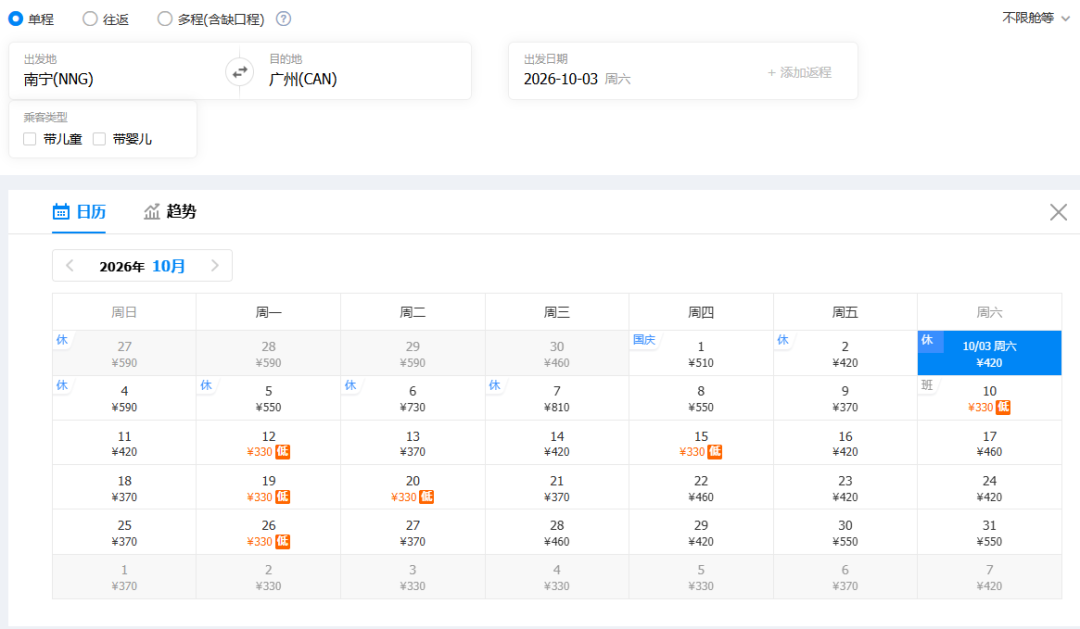
Task: Click the multi-trip help question mark icon
Action: point(284,19)
